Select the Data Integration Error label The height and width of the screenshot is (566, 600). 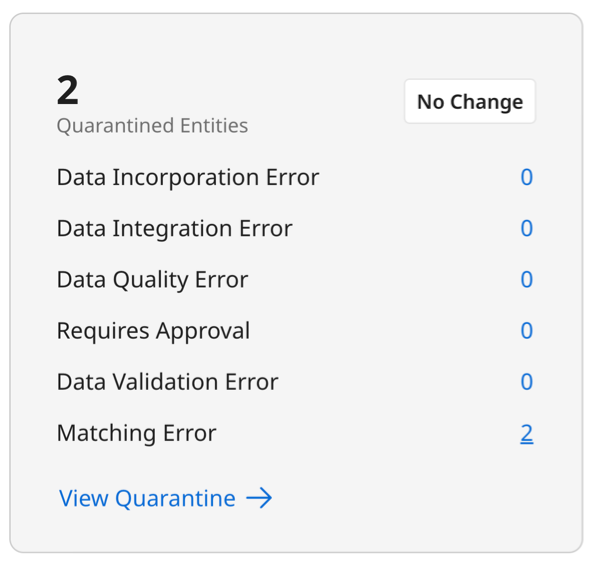tap(174, 229)
